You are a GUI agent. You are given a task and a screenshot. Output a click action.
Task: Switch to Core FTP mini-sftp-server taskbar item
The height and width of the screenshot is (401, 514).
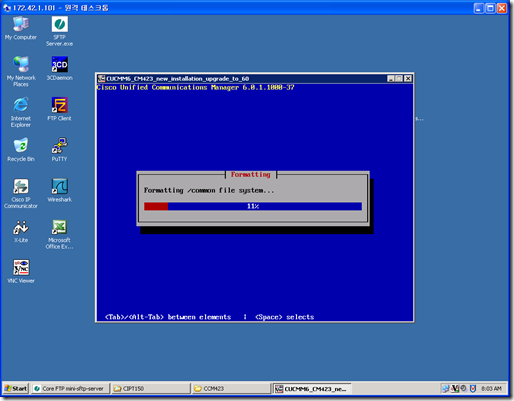click(70, 388)
